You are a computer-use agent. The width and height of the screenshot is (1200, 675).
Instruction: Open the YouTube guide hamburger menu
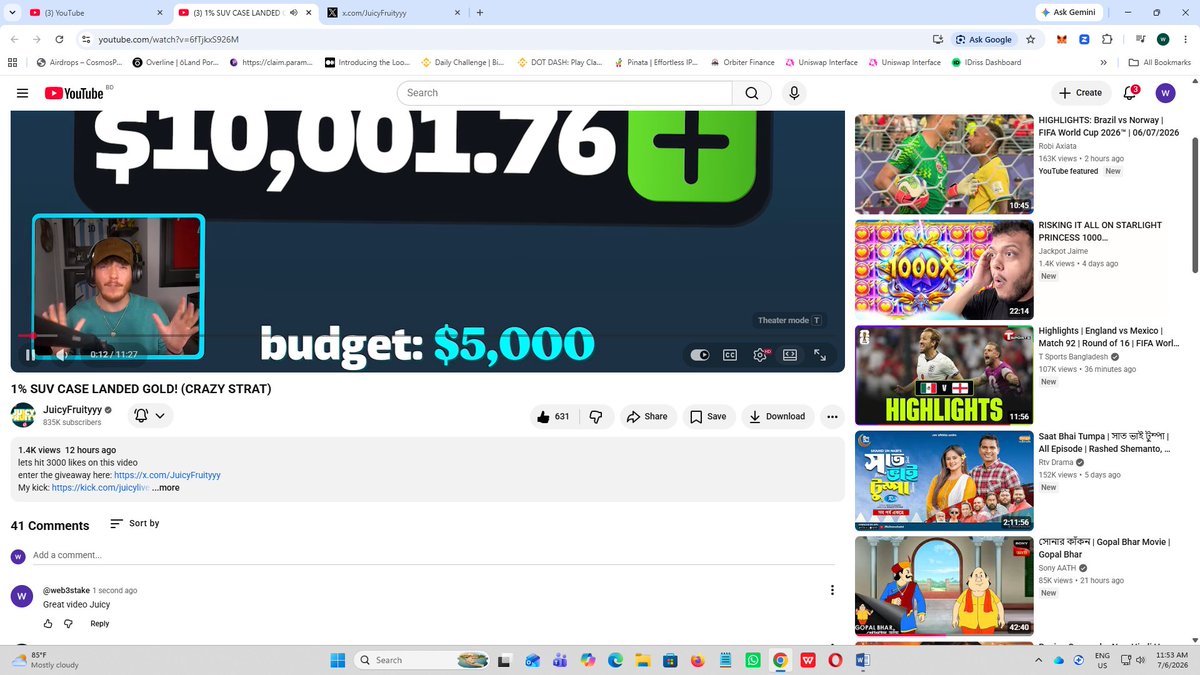(22, 93)
